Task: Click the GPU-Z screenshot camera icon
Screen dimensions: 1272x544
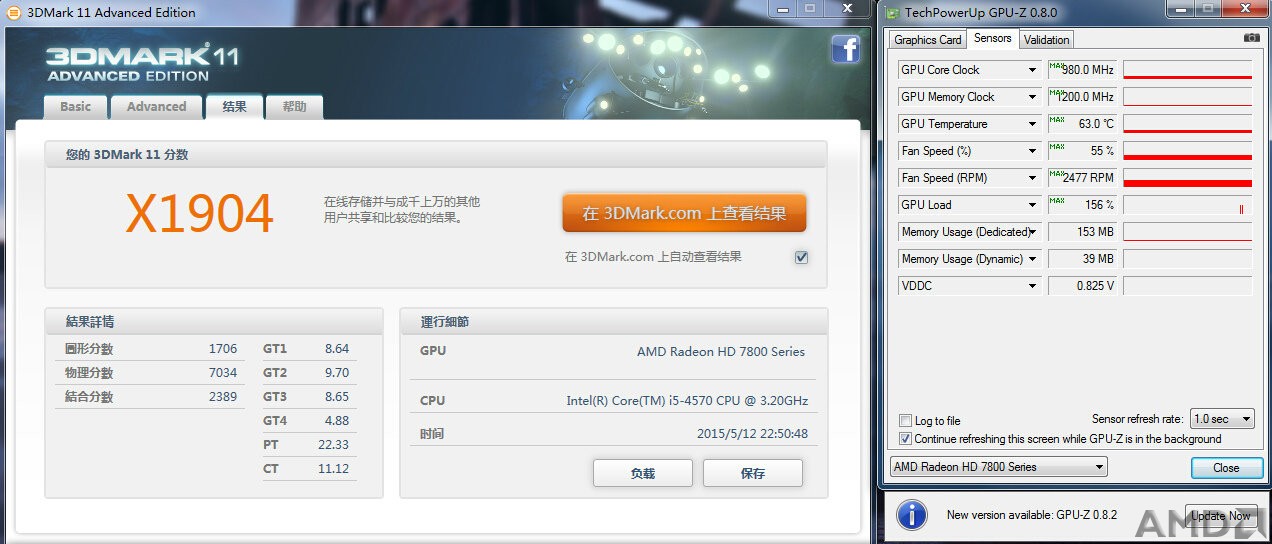Action: [1251, 38]
